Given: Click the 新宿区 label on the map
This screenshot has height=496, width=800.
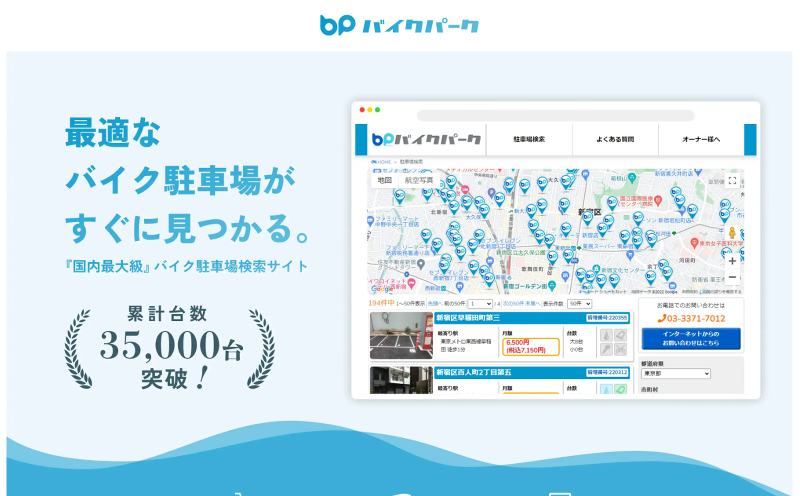Looking at the screenshot, I should [x=589, y=212].
